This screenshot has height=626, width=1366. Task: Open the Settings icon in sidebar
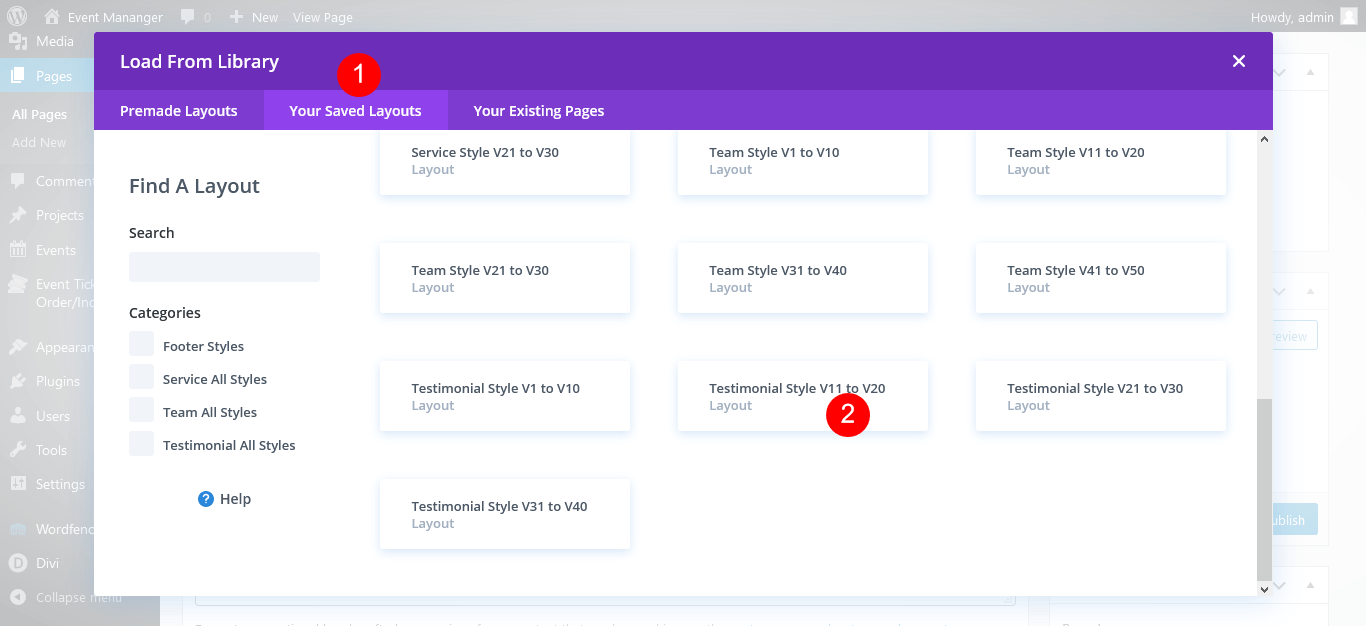(x=18, y=484)
